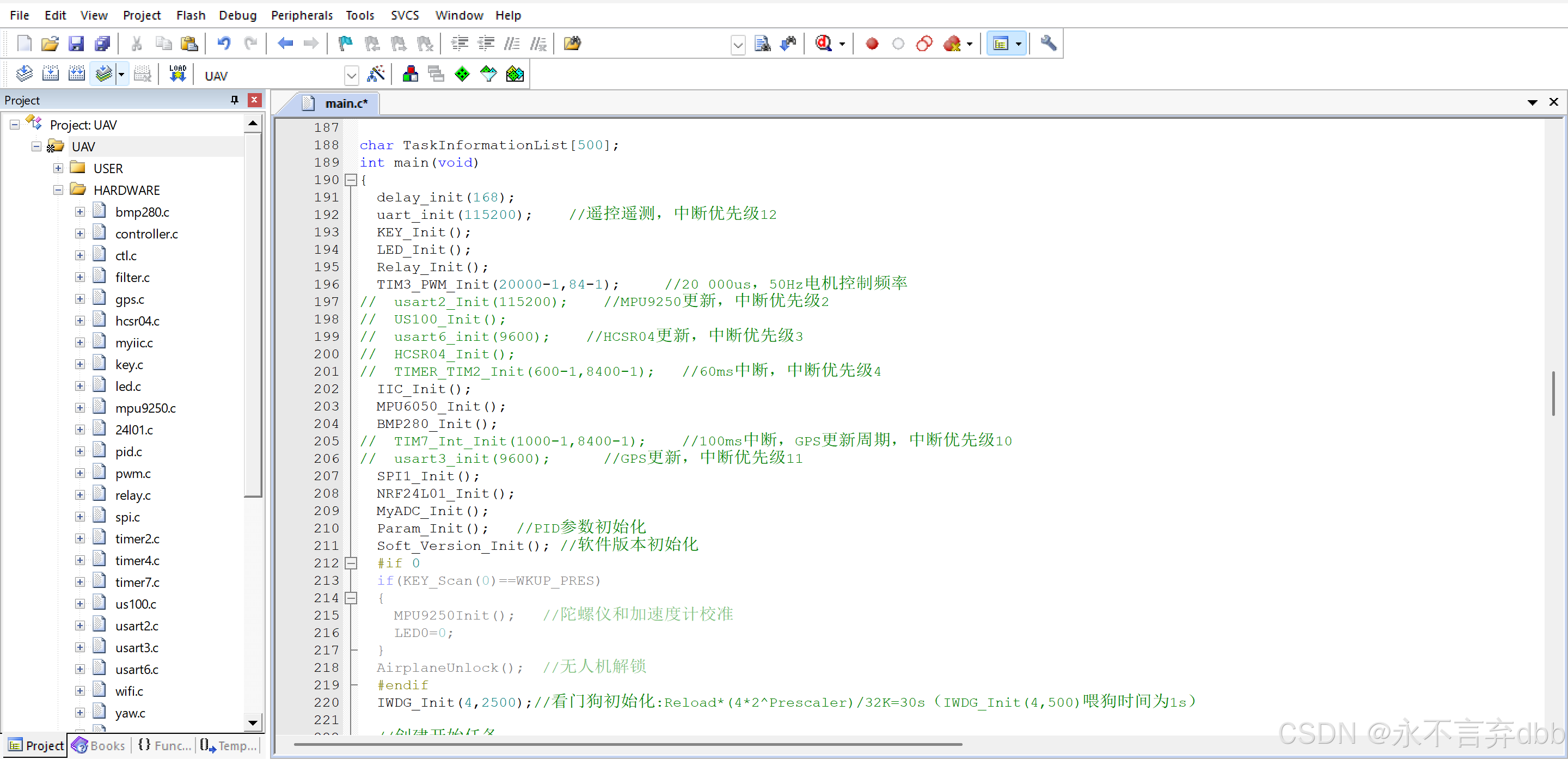Select mpu9250.c in the project tree
Screen dimensions: 1568x760
pyautogui.click(x=145, y=408)
